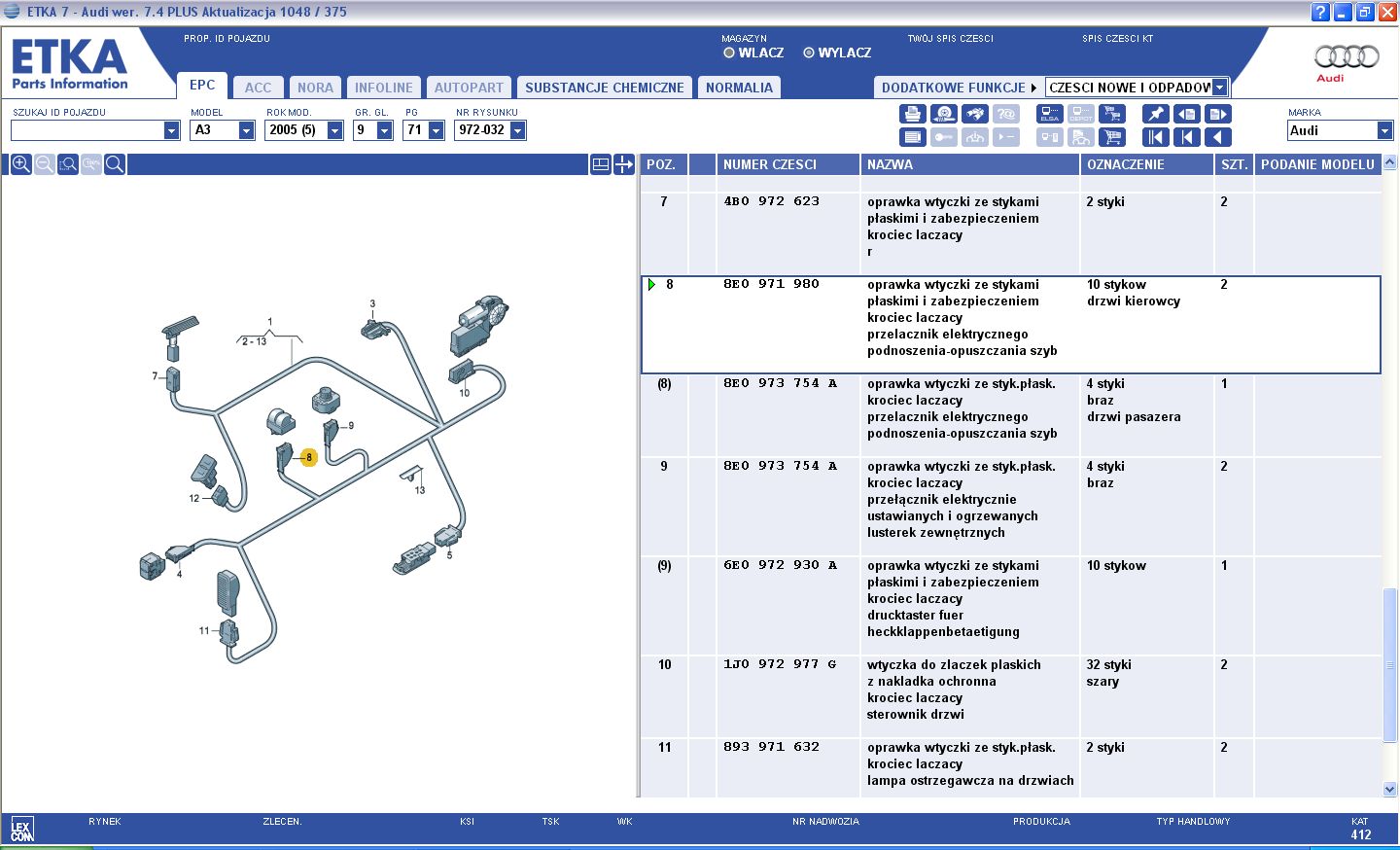Toggle the split layout panel icon

point(601,164)
